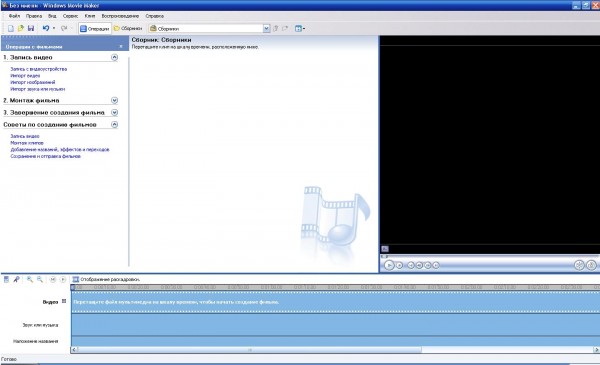Image resolution: width=600 pixels, height=365 pixels.
Task: Click the Импорт видео link
Action: tap(25, 76)
